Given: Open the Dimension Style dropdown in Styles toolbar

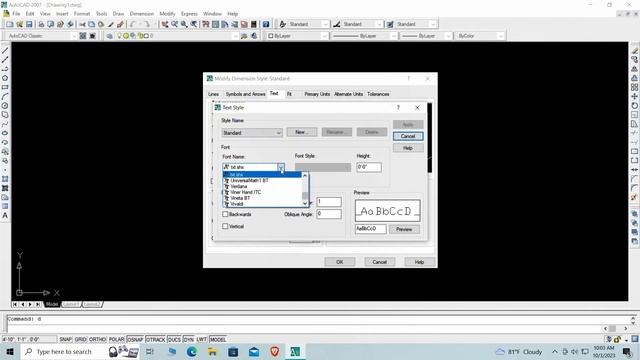Looking at the screenshot, I should click(x=362, y=24).
